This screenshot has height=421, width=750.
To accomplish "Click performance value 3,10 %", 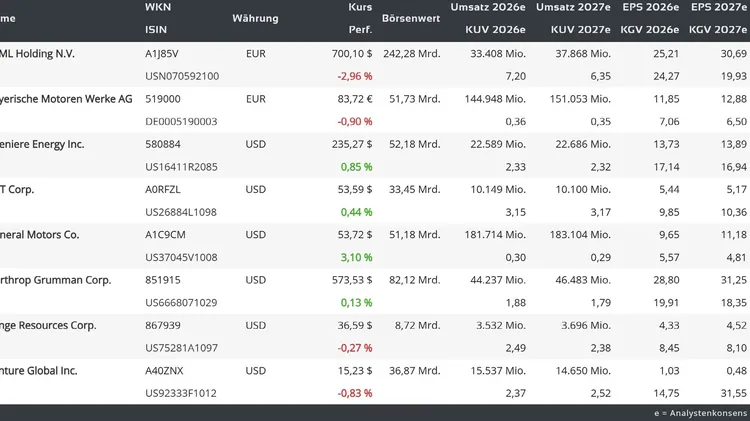I will point(356,257).
